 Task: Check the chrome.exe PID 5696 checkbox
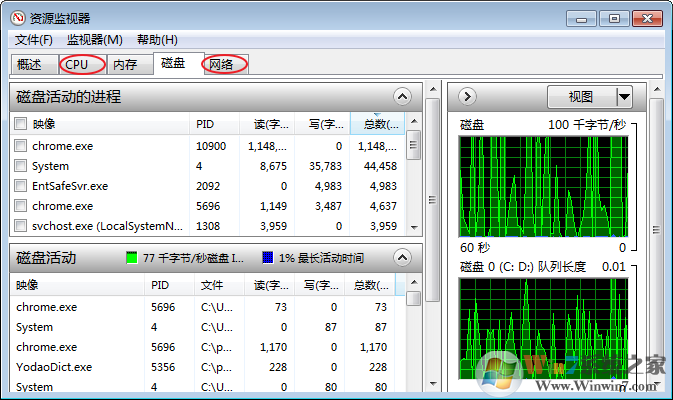20,206
